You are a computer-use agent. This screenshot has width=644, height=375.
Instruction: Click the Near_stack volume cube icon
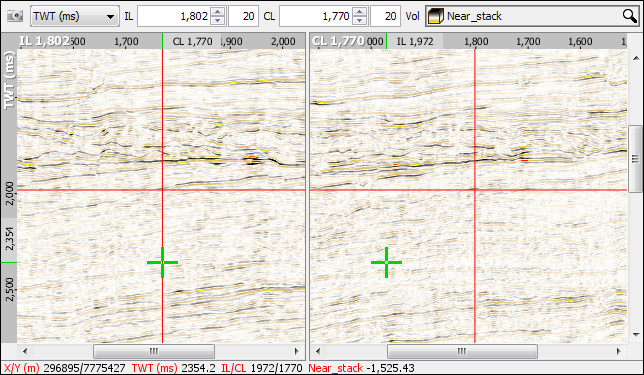pyautogui.click(x=436, y=16)
